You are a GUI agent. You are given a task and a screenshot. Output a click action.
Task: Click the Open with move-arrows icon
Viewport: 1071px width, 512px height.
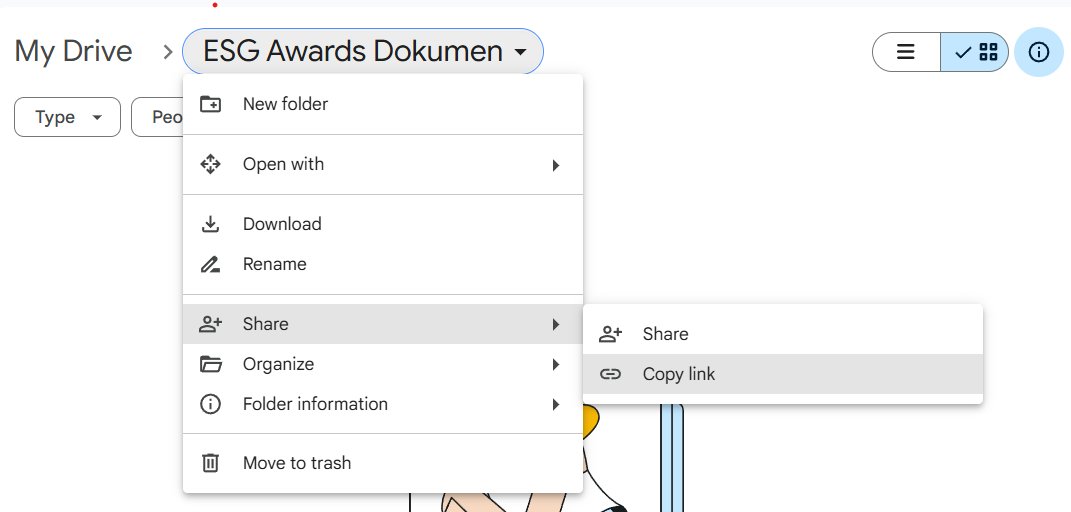(x=210, y=164)
